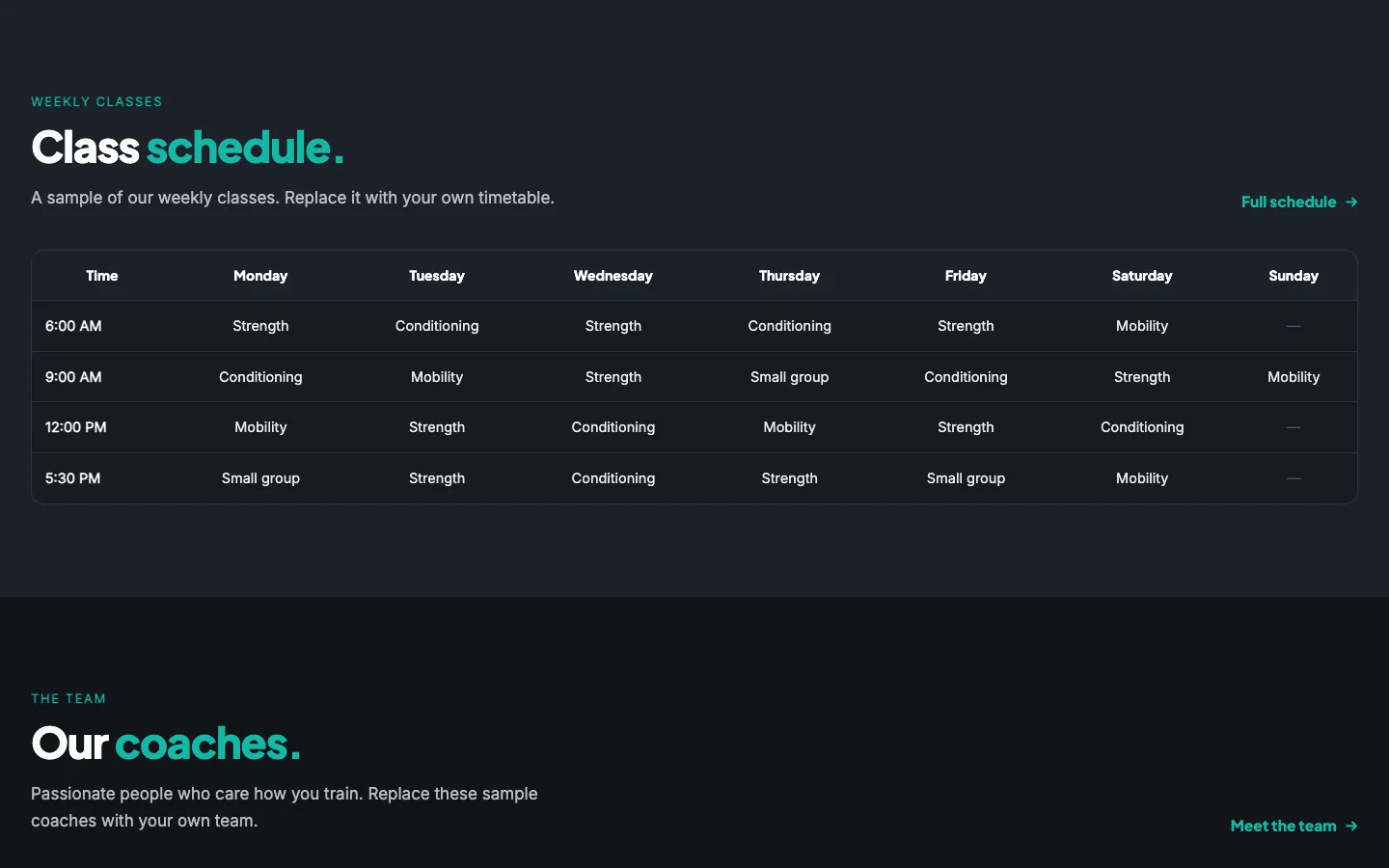Select Monday 6:00 AM Strength class
Screen dimensions: 1389x868
pyautogui.click(x=260, y=326)
